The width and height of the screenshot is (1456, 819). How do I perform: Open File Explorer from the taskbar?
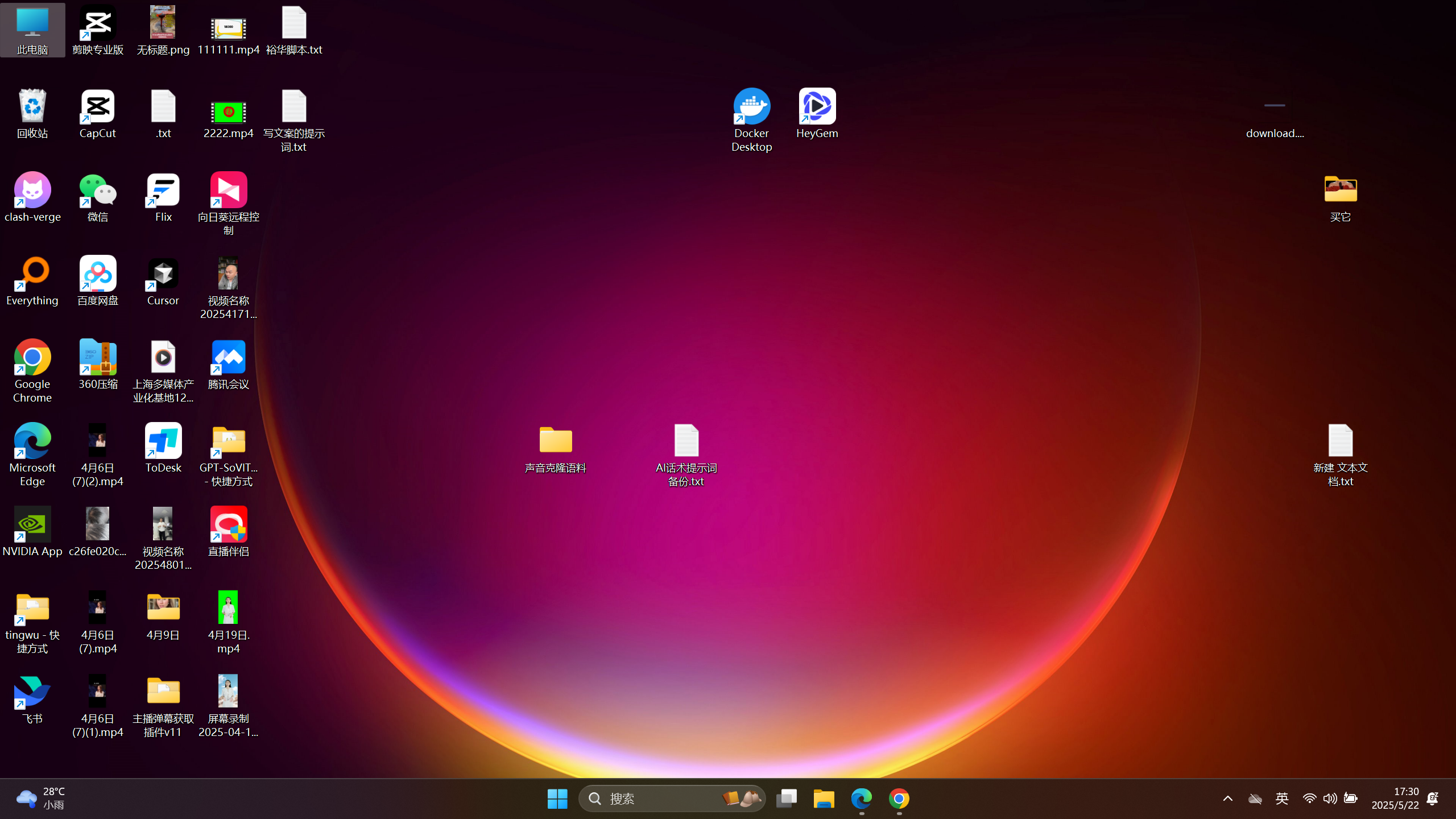pyautogui.click(x=824, y=799)
